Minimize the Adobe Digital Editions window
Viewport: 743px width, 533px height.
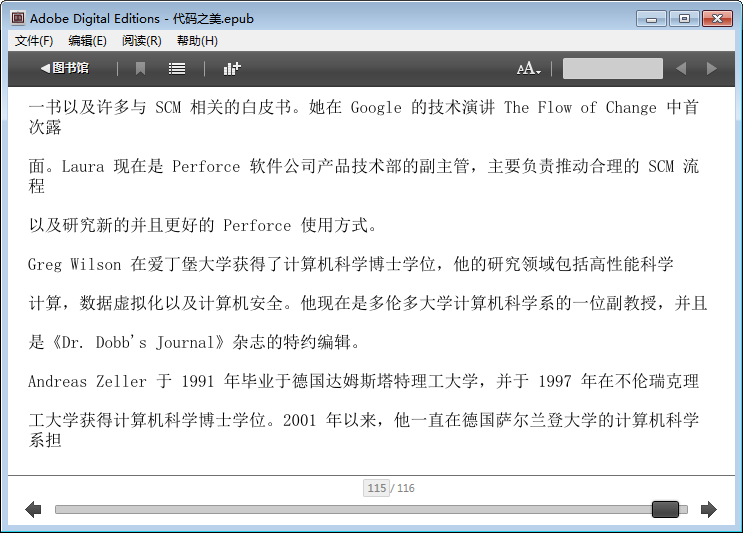point(652,19)
